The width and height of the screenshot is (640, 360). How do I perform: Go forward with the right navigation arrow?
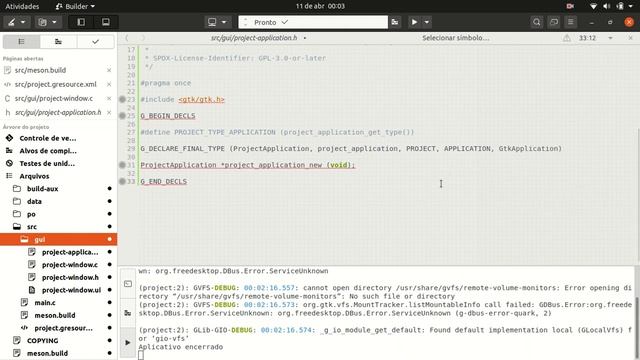(142, 38)
